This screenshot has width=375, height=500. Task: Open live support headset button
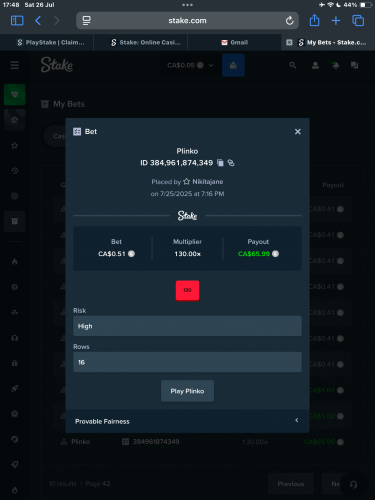[x=353, y=484]
